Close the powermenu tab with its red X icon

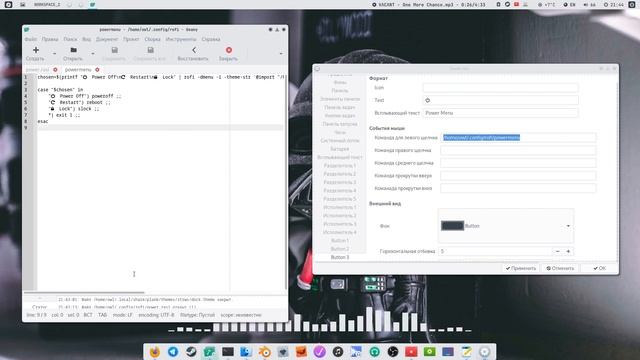pos(97,69)
